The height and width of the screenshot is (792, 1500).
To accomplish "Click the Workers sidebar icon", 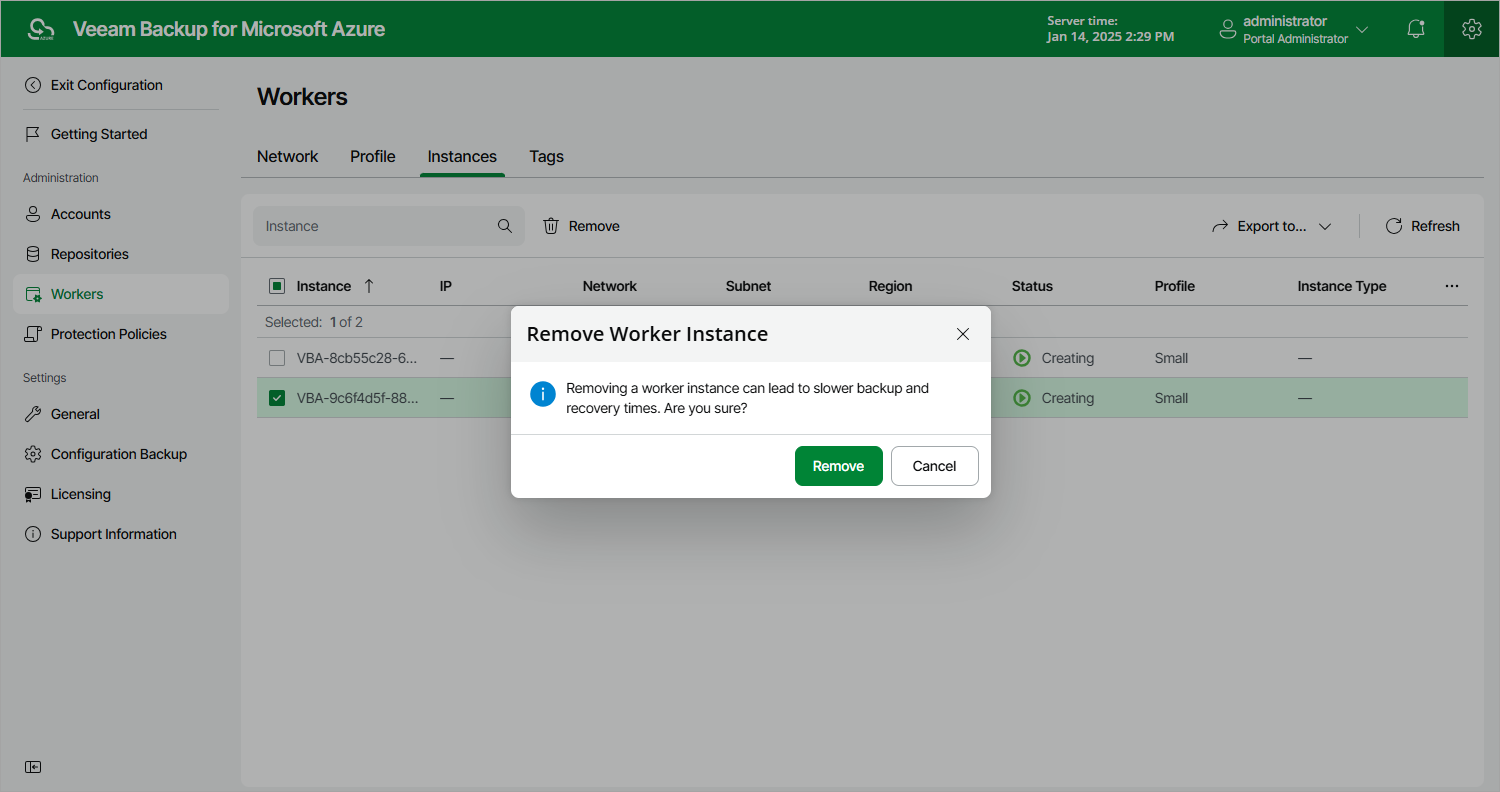I will [33, 294].
